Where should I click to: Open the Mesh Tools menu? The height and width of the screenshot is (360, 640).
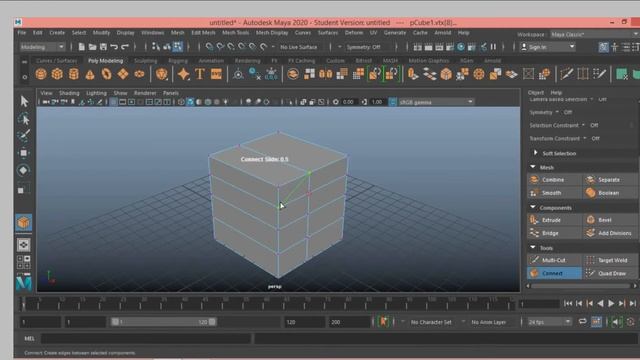click(x=236, y=33)
